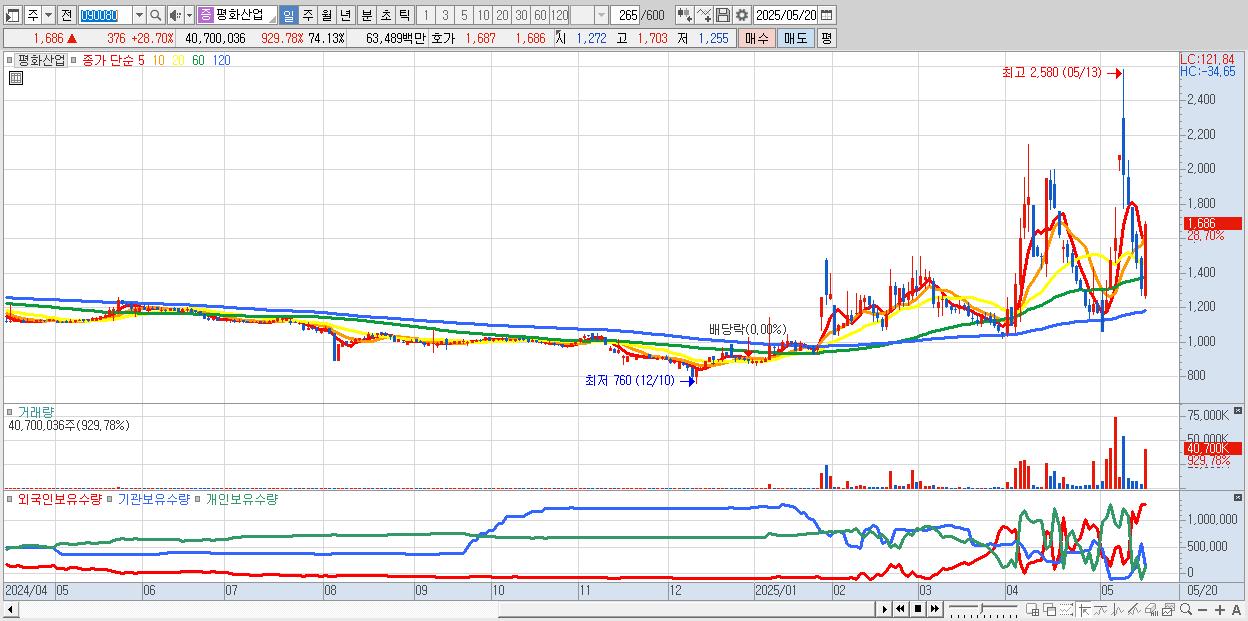Edit the candle count field 265
The image size is (1248, 621).
[626, 15]
